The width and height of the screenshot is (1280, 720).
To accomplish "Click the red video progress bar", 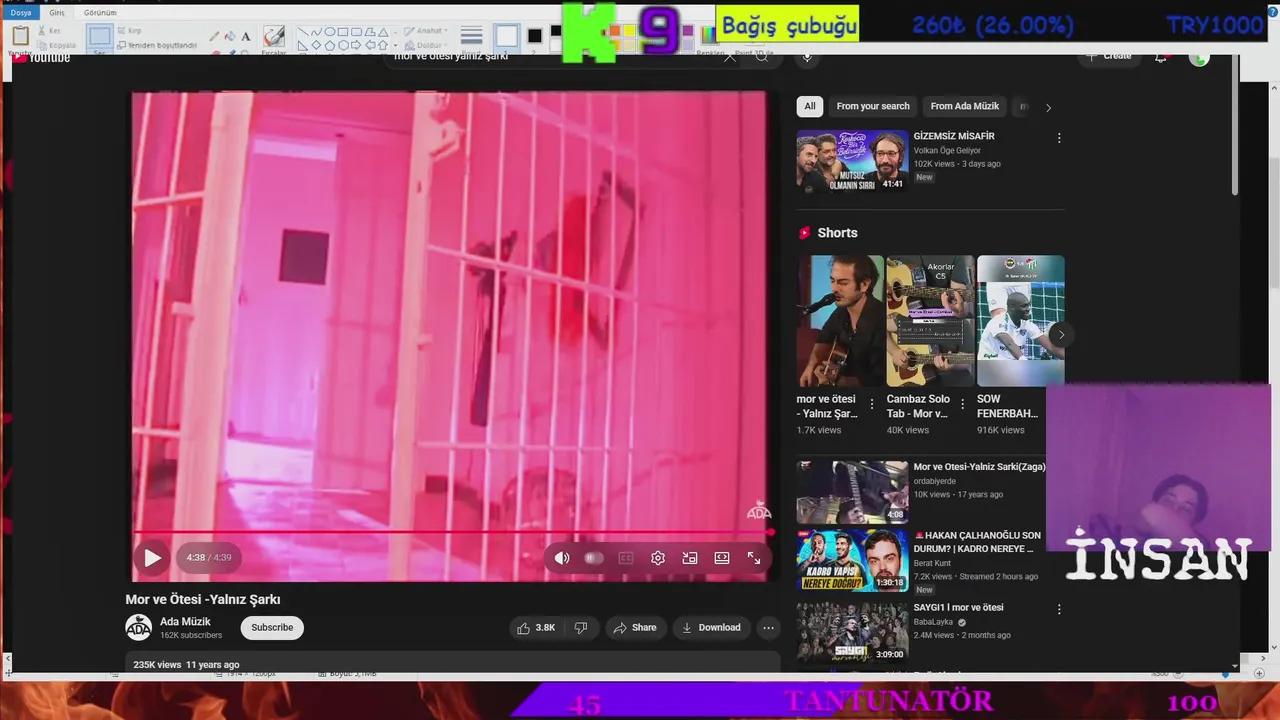I will click(x=452, y=532).
